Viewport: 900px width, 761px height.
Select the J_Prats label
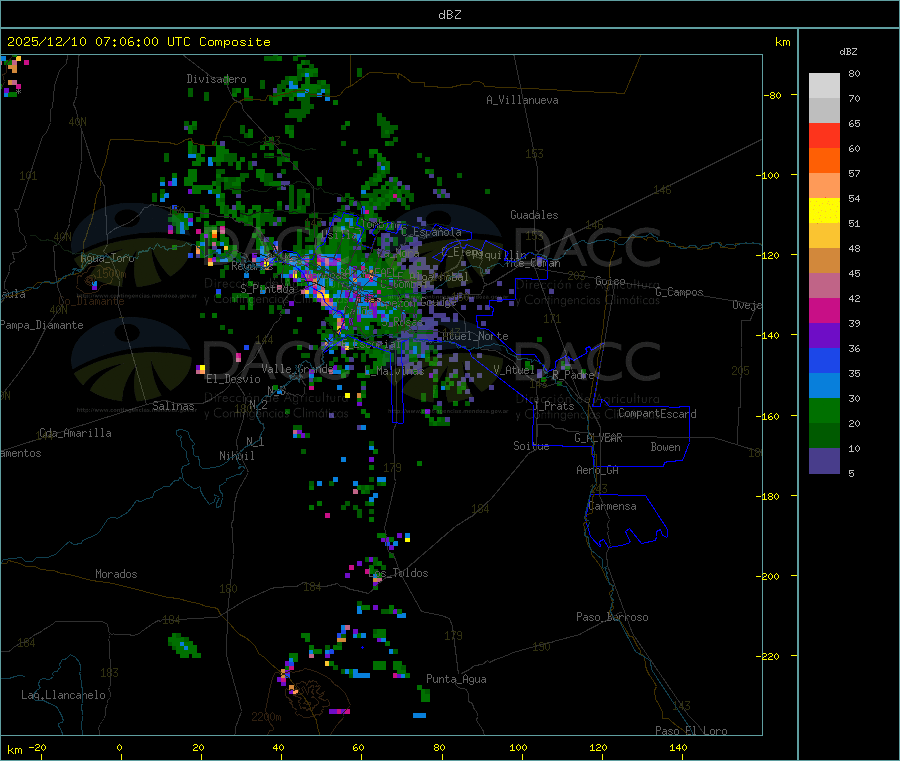pyautogui.click(x=553, y=406)
